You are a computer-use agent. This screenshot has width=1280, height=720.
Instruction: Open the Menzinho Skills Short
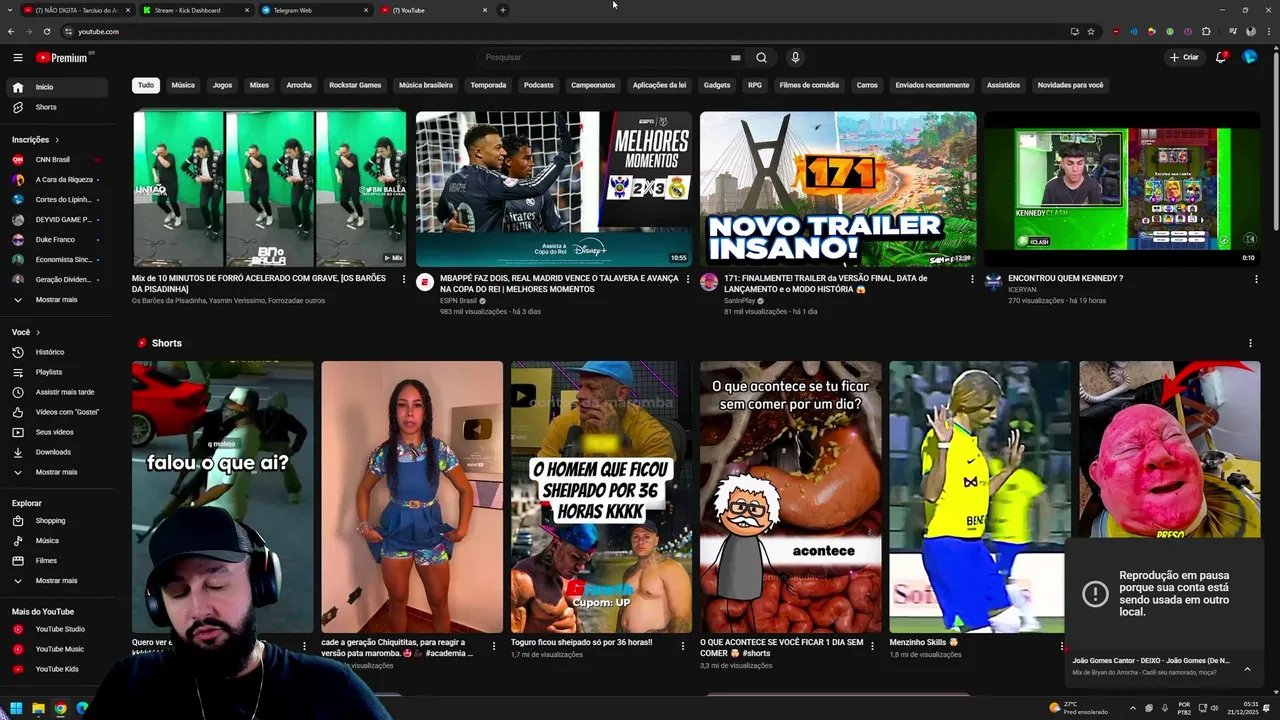pyautogui.click(x=980, y=497)
